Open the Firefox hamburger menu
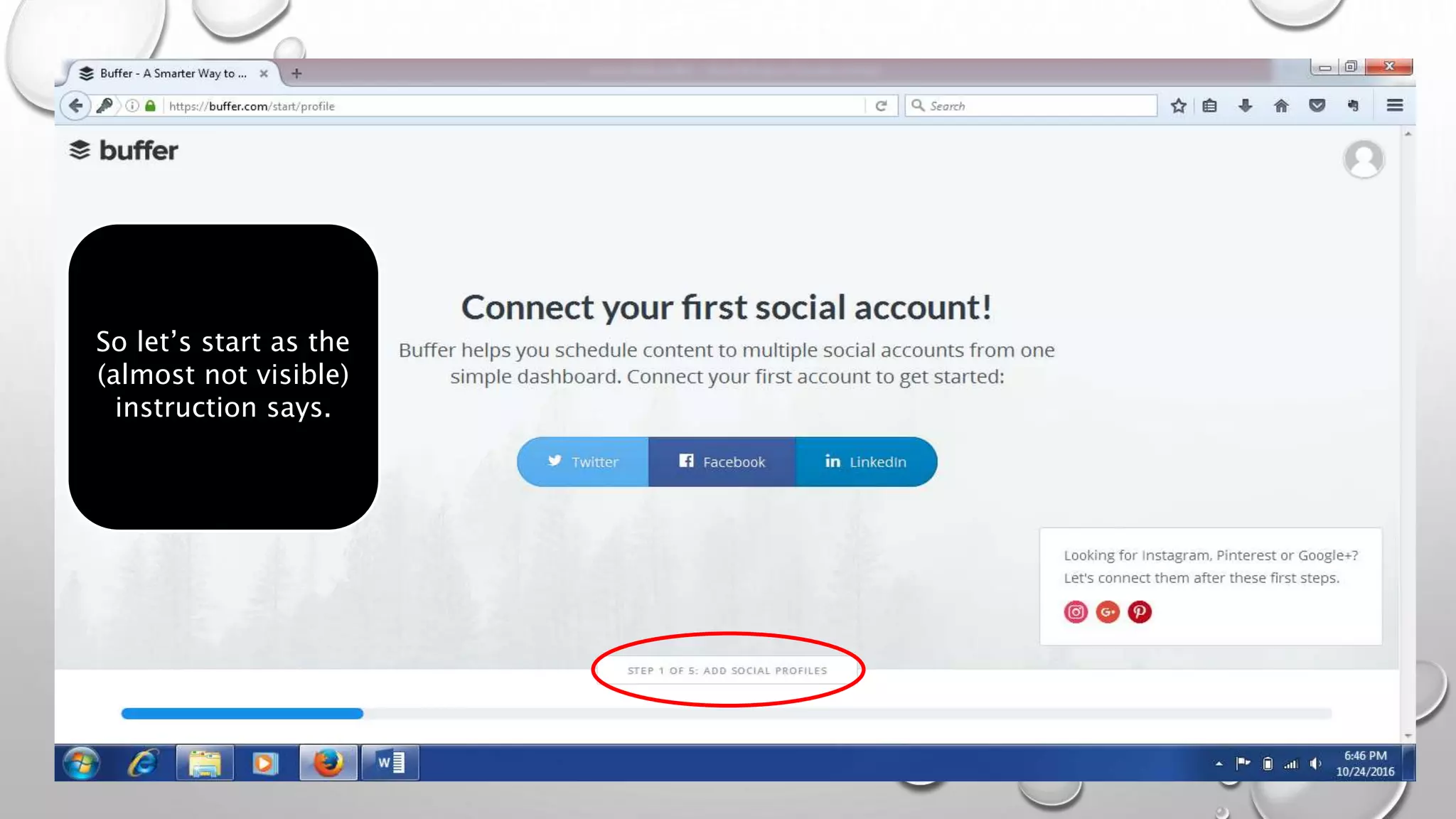This screenshot has width=1456, height=819. [1395, 106]
